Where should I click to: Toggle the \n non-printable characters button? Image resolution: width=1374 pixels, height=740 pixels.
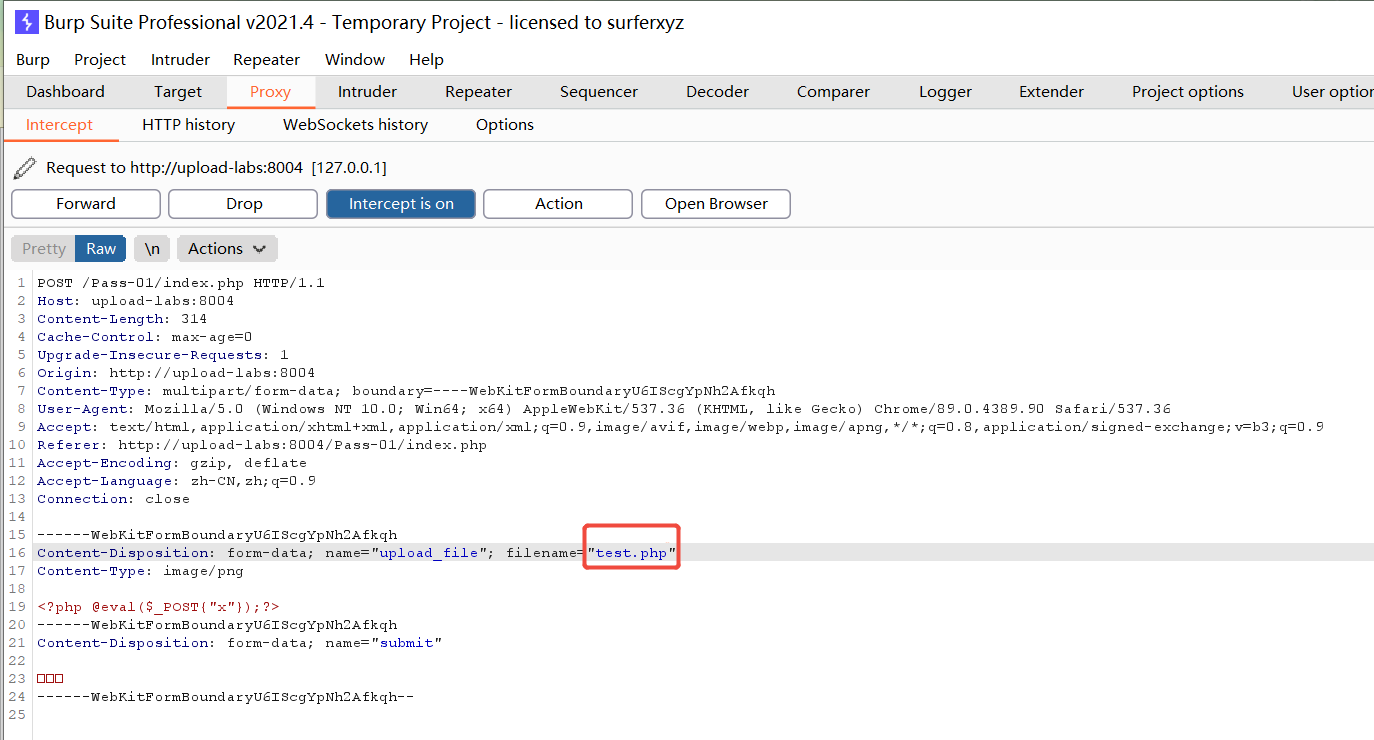coord(152,249)
